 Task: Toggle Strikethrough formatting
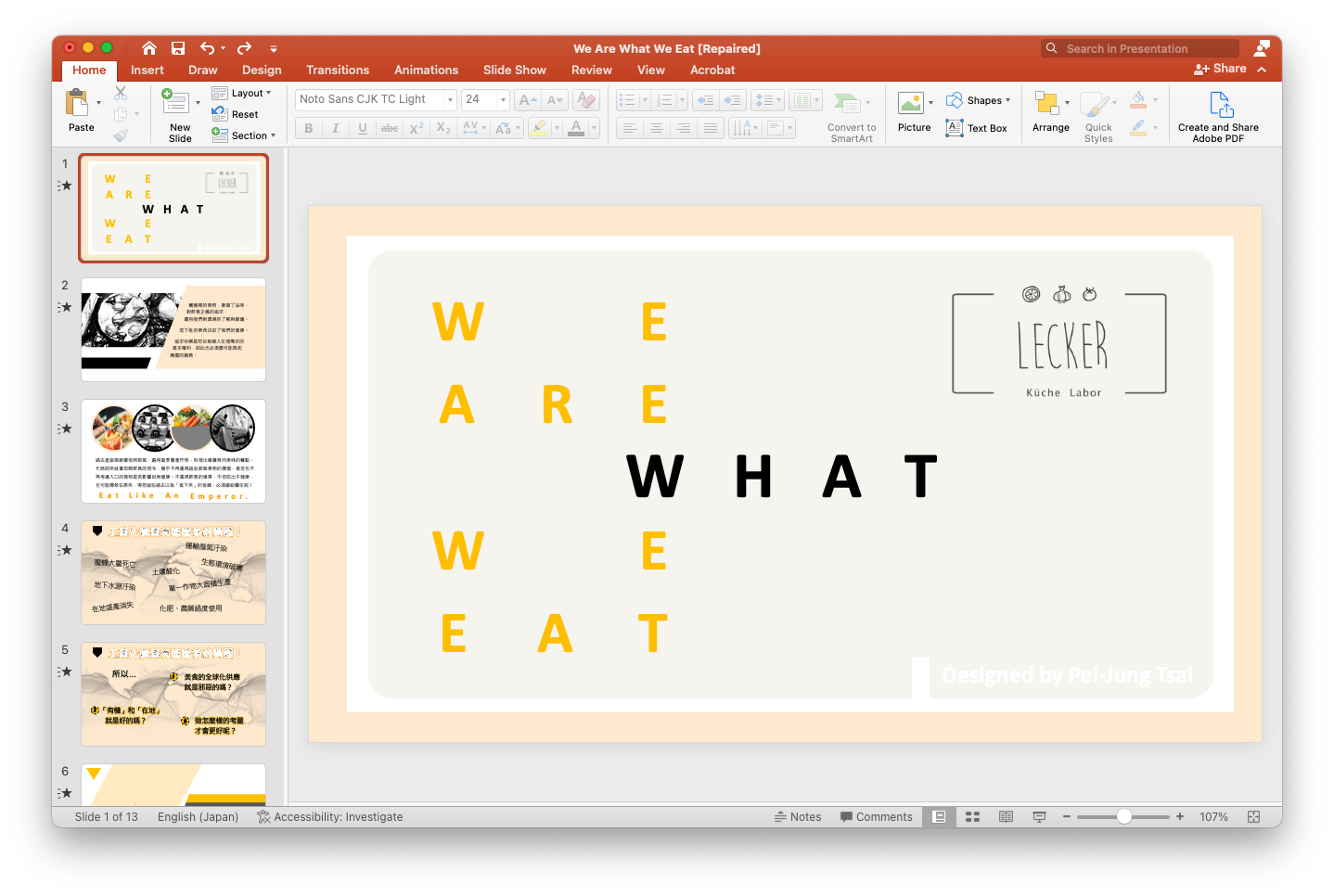click(390, 128)
